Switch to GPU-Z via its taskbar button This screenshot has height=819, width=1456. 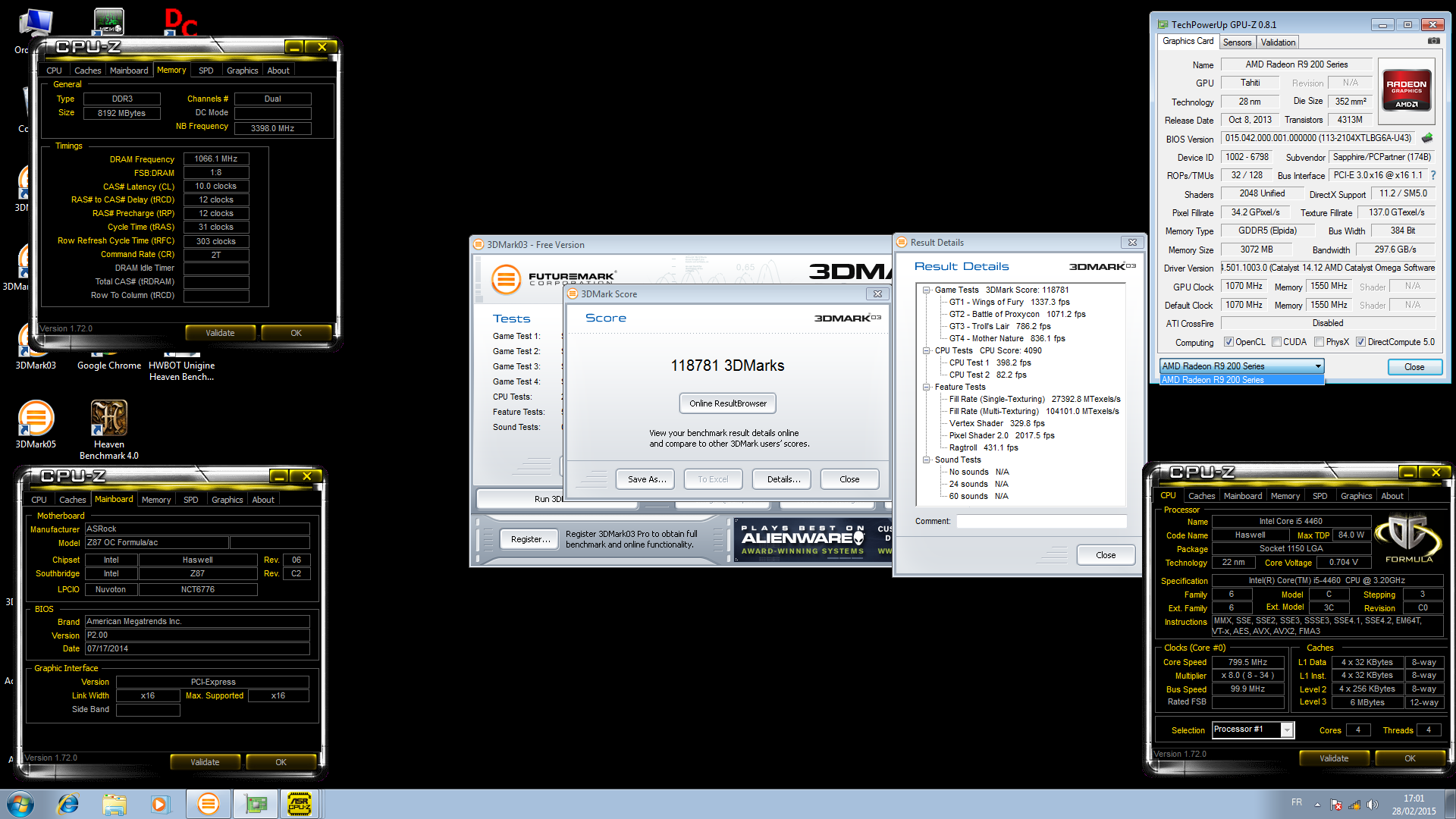255,804
